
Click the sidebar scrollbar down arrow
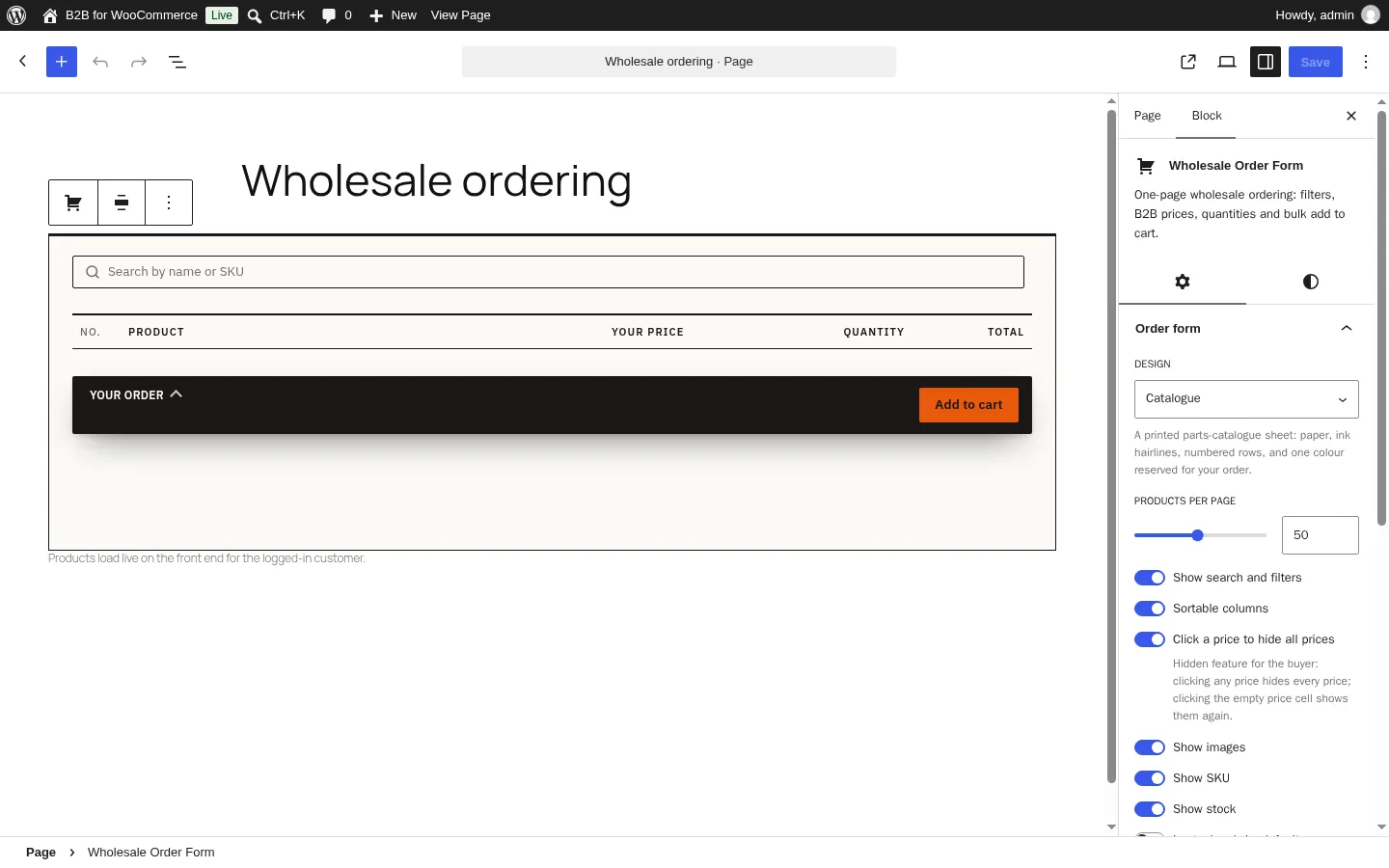[x=1381, y=827]
